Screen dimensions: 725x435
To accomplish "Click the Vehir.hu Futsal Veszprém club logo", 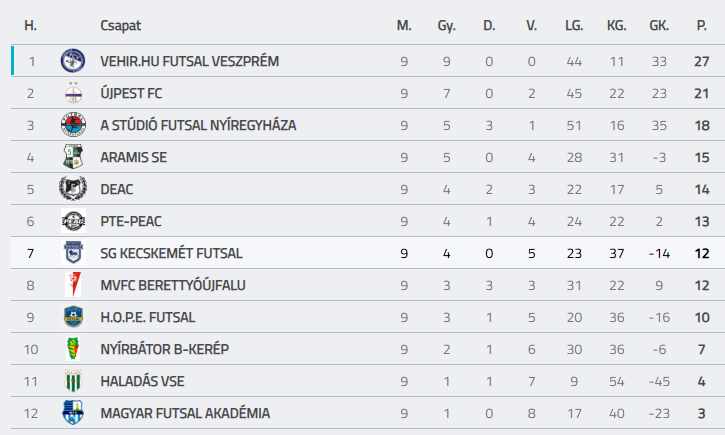I will pos(73,61).
